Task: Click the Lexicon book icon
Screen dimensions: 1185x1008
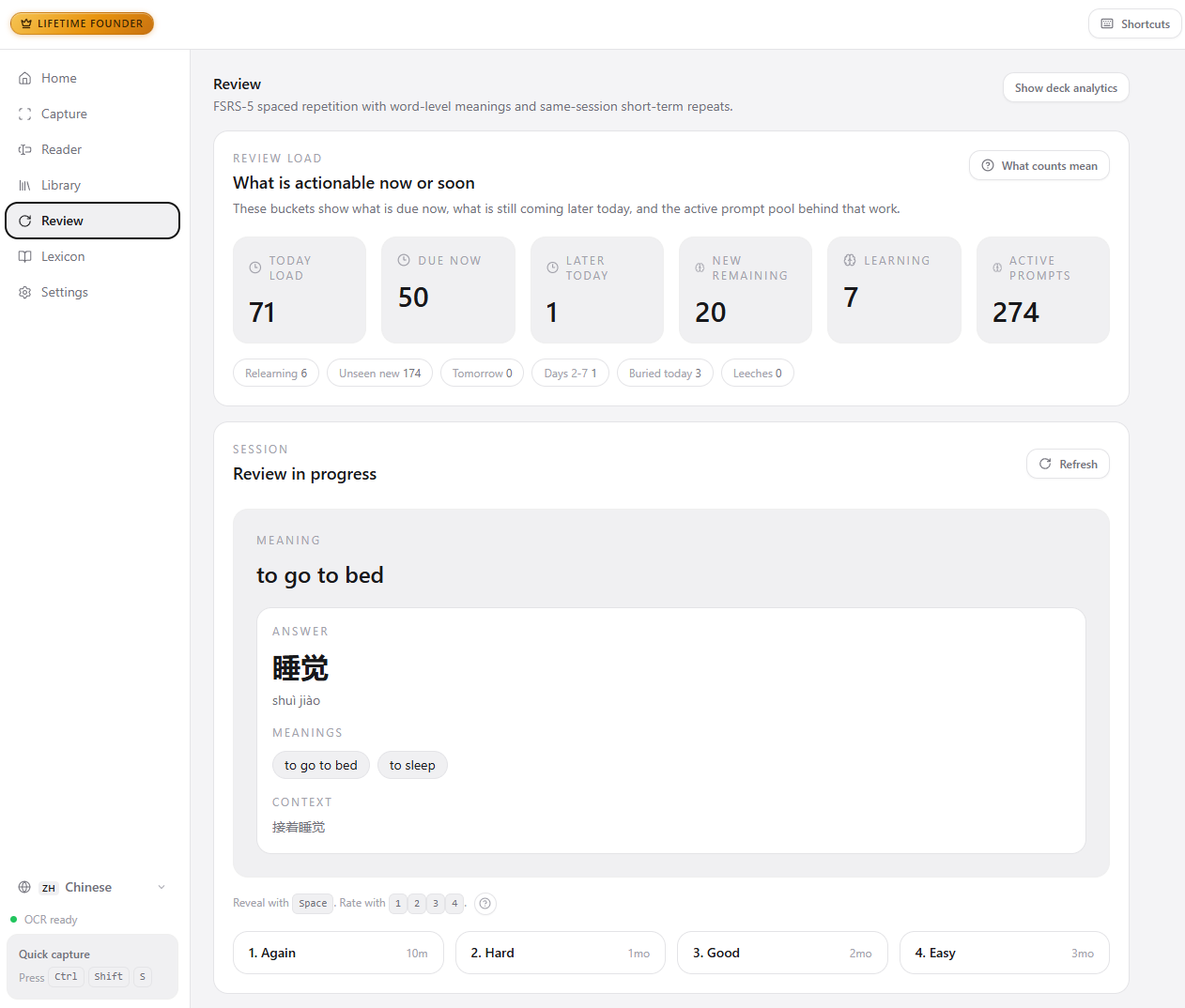Action: (25, 256)
